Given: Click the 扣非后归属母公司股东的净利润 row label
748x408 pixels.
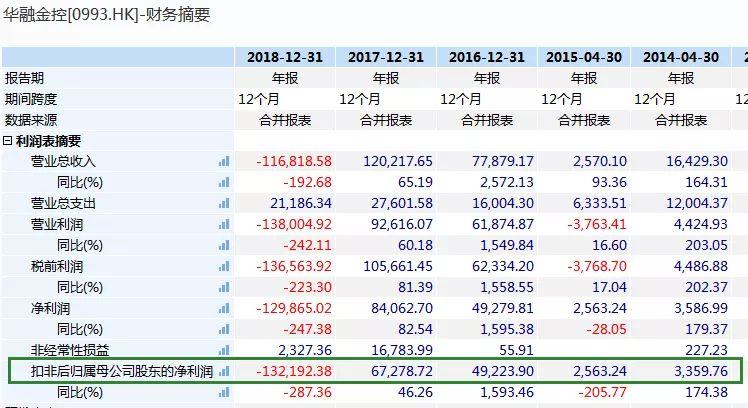Looking at the screenshot, I should pos(122,371).
